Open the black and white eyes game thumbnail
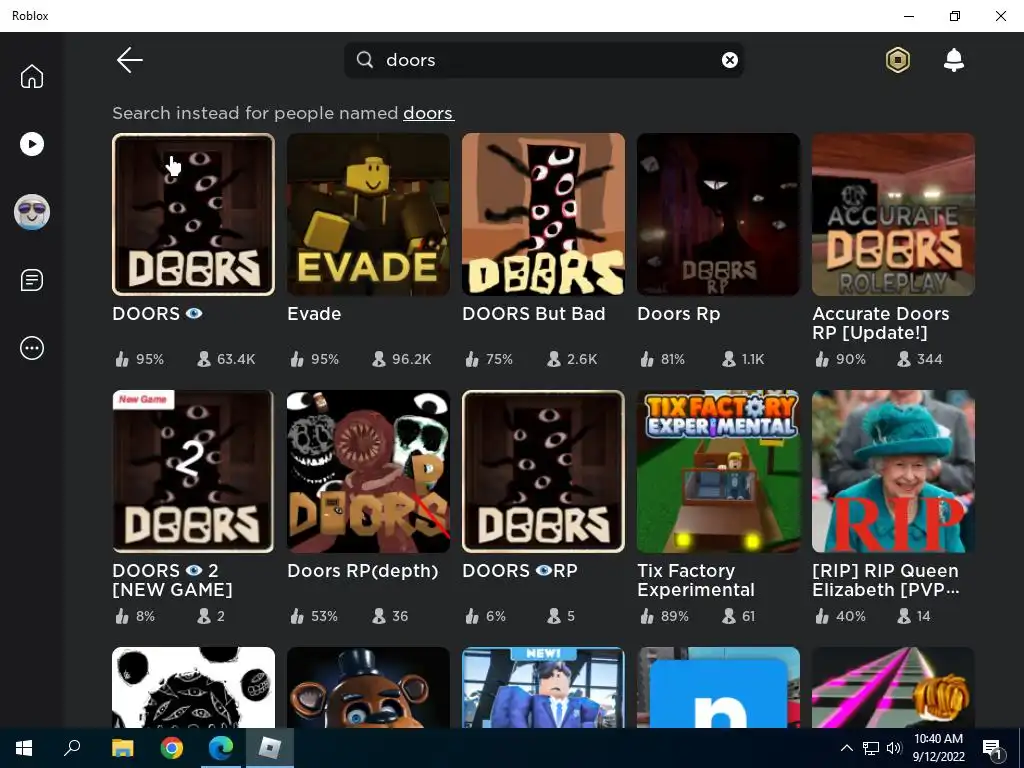 coord(193,687)
